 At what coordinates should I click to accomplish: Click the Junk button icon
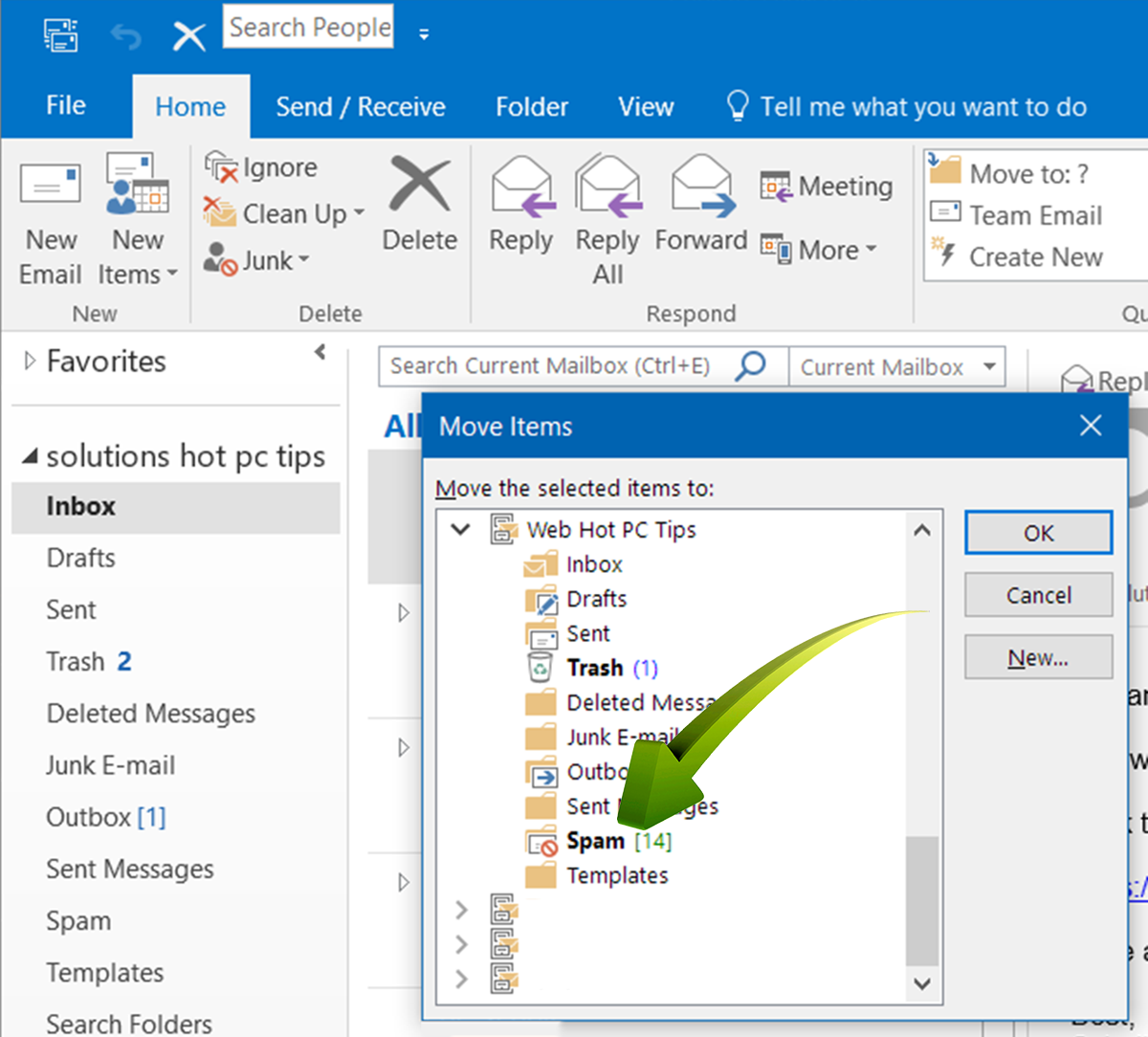pos(220,259)
